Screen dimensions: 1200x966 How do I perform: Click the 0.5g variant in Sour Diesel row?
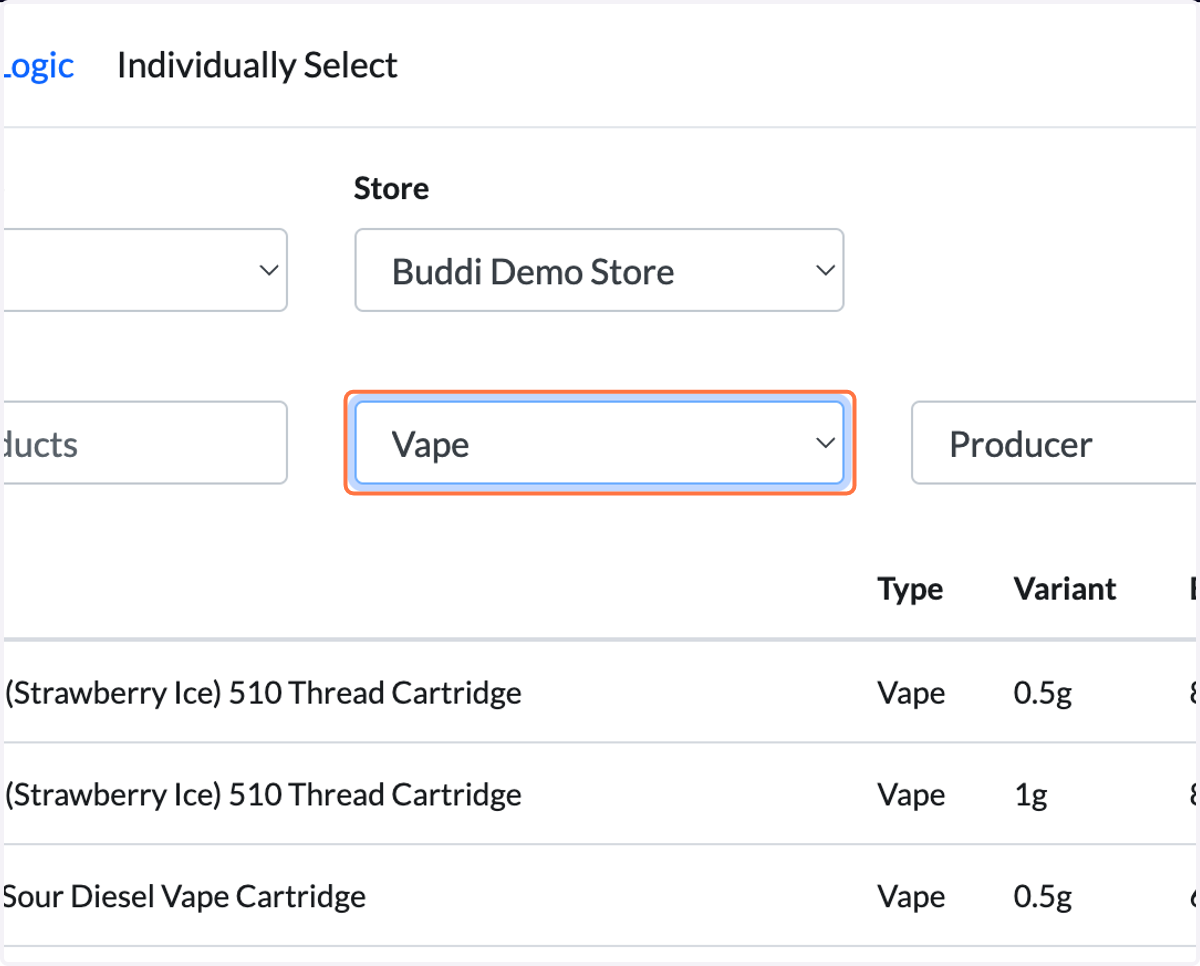tap(1042, 897)
